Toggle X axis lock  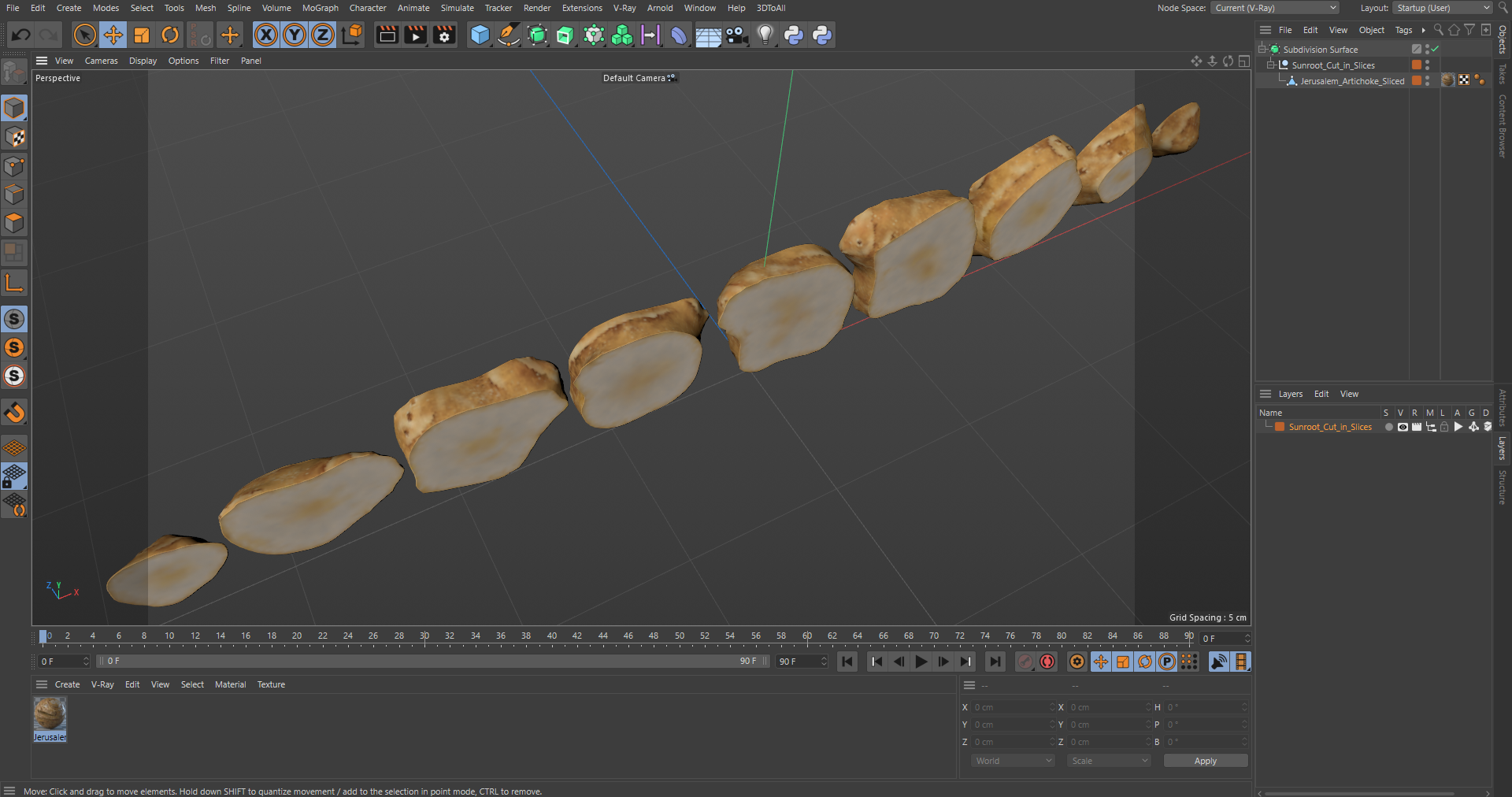click(x=266, y=35)
